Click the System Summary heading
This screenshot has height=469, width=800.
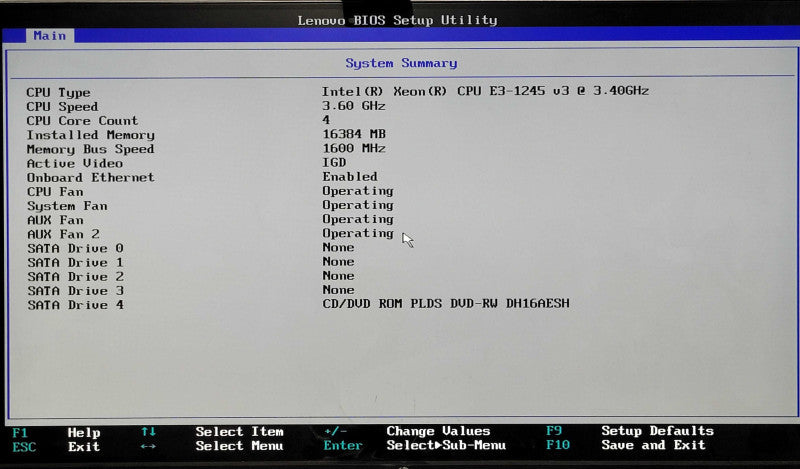click(x=401, y=63)
